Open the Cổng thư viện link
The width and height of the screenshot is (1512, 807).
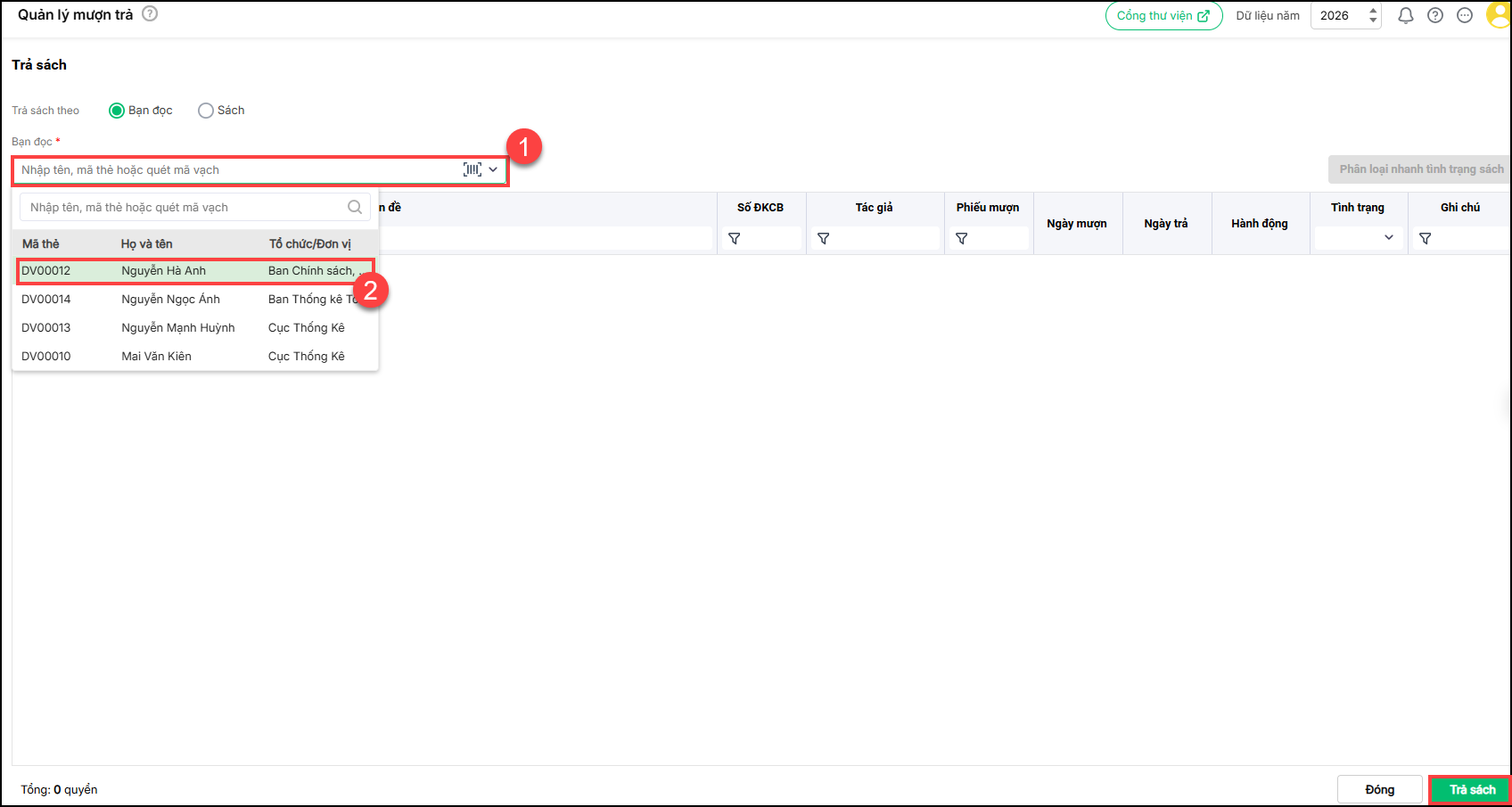pyautogui.click(x=1163, y=16)
